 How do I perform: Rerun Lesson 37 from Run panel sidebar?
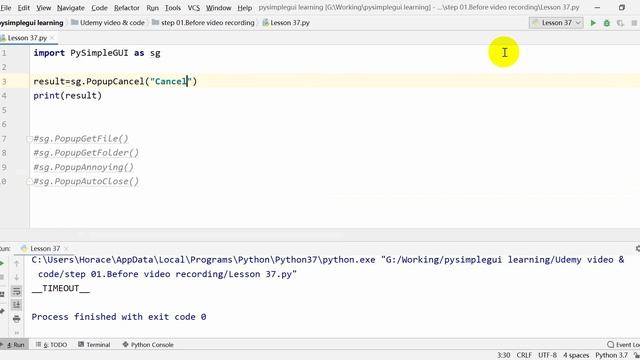pos(2,264)
